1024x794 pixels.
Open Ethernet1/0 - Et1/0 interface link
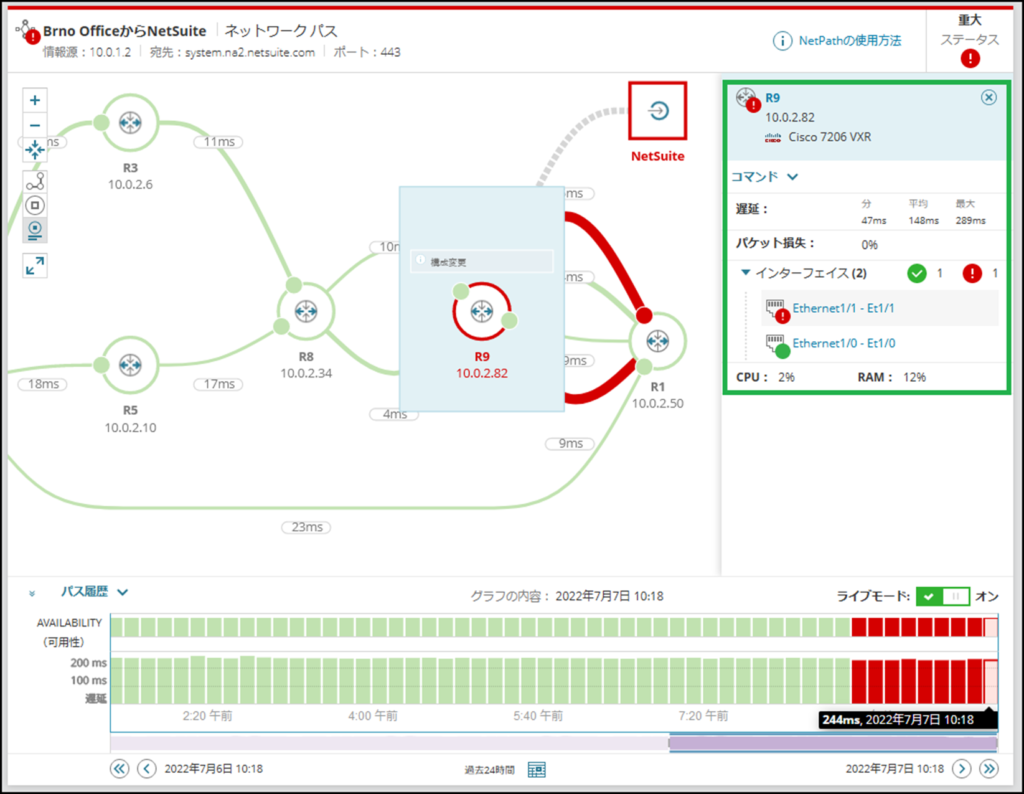click(844, 343)
